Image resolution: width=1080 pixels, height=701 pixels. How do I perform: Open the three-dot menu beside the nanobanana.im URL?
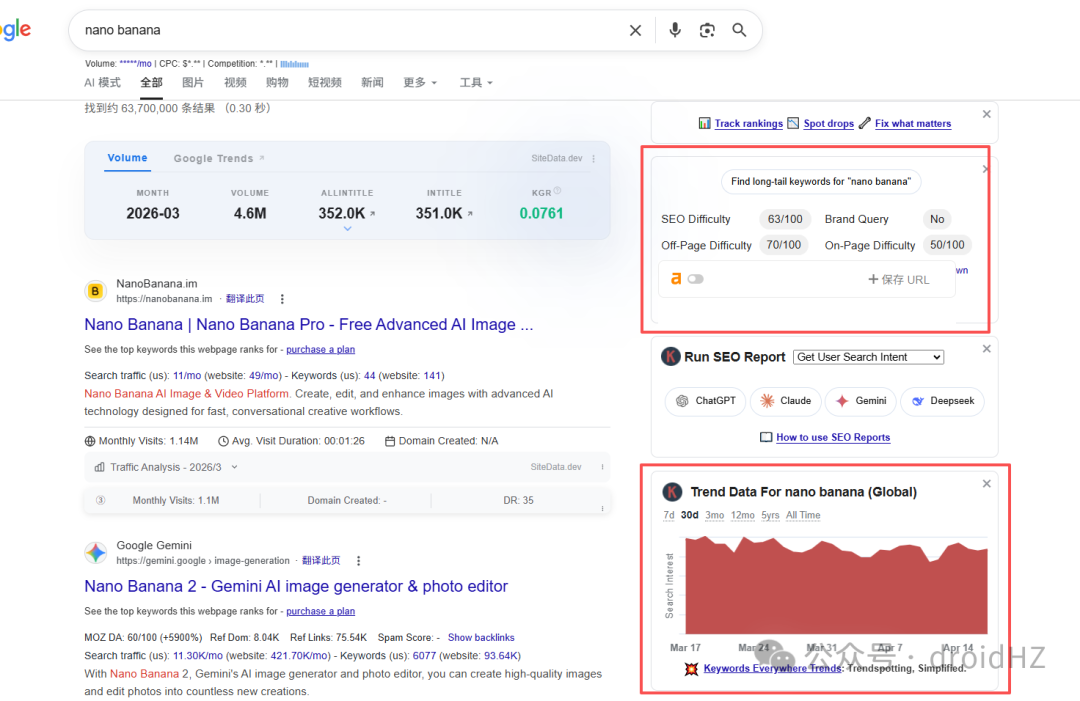tap(282, 299)
